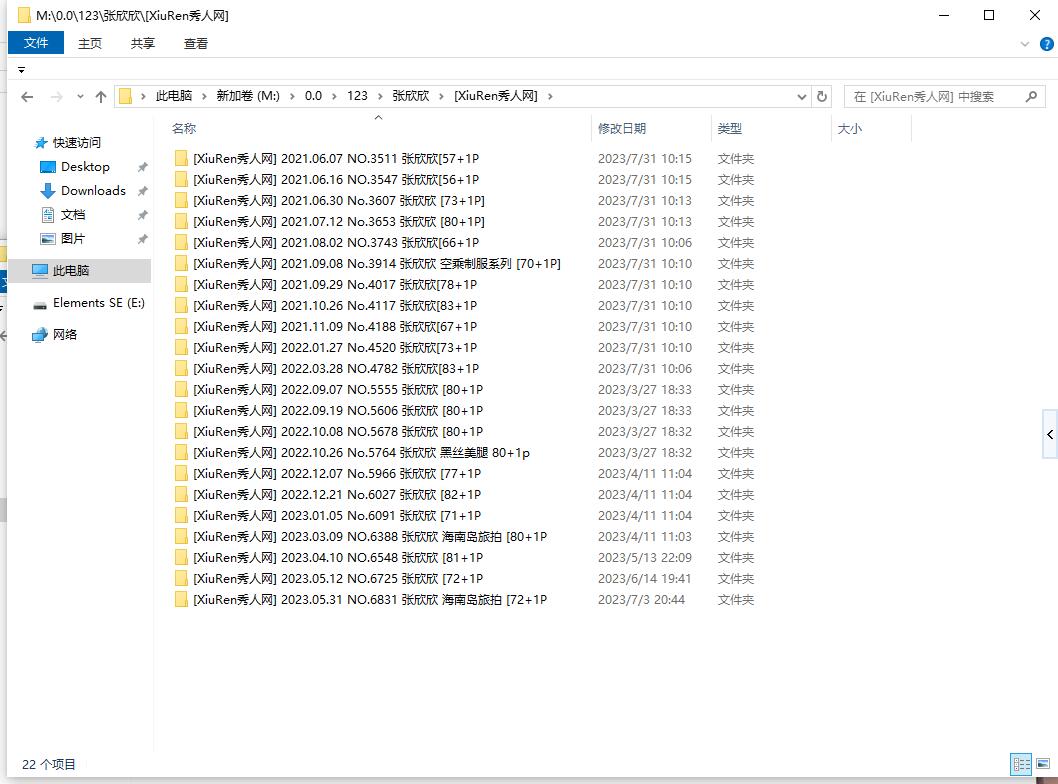
Task: Switch to details view in status bar
Action: (1021, 764)
